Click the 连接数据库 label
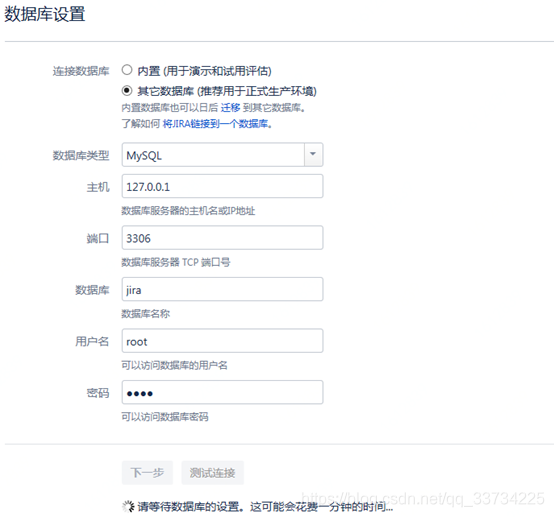Screen dimensions: 554x517 click(x=81, y=71)
